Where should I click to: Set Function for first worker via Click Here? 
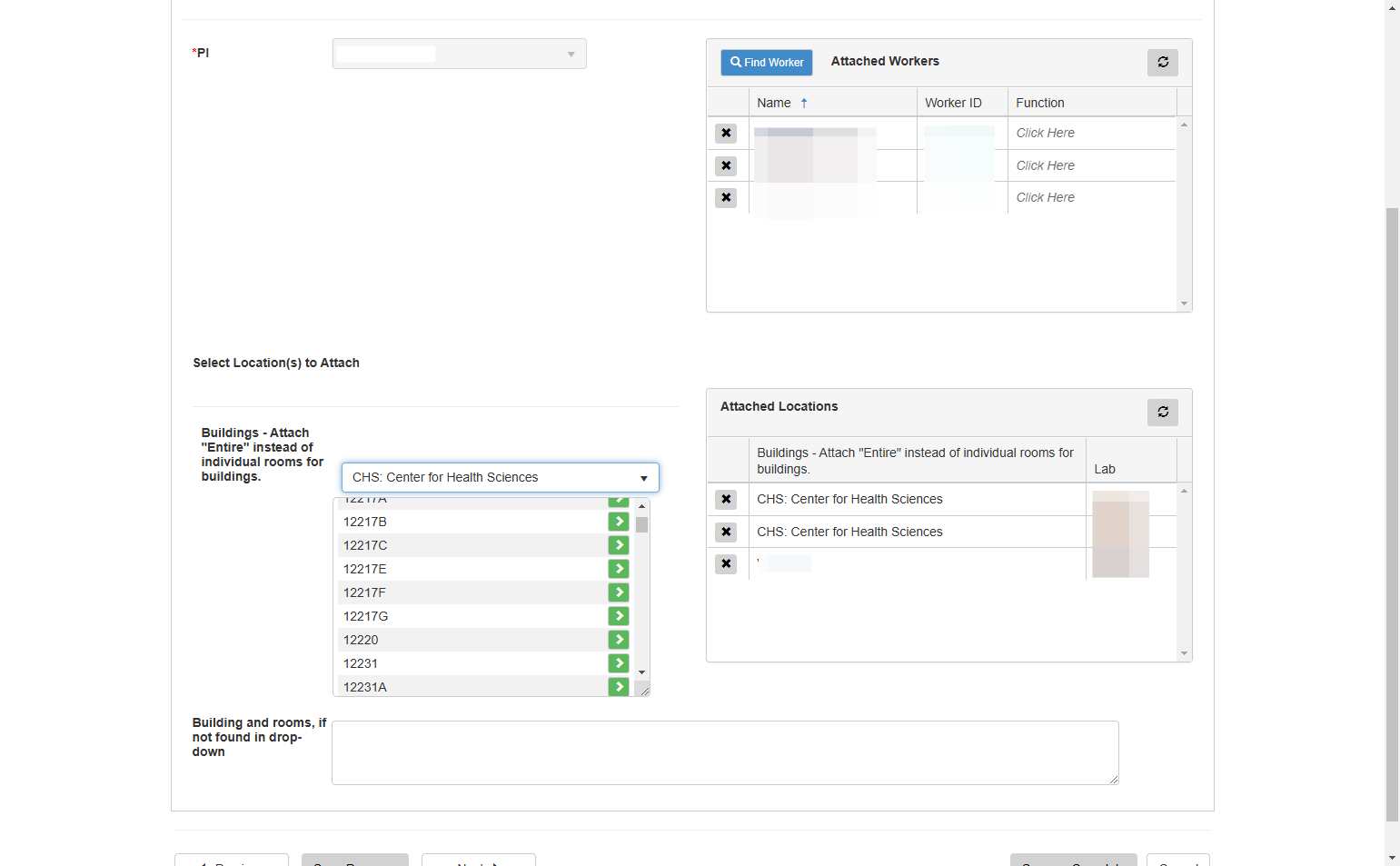pos(1045,134)
